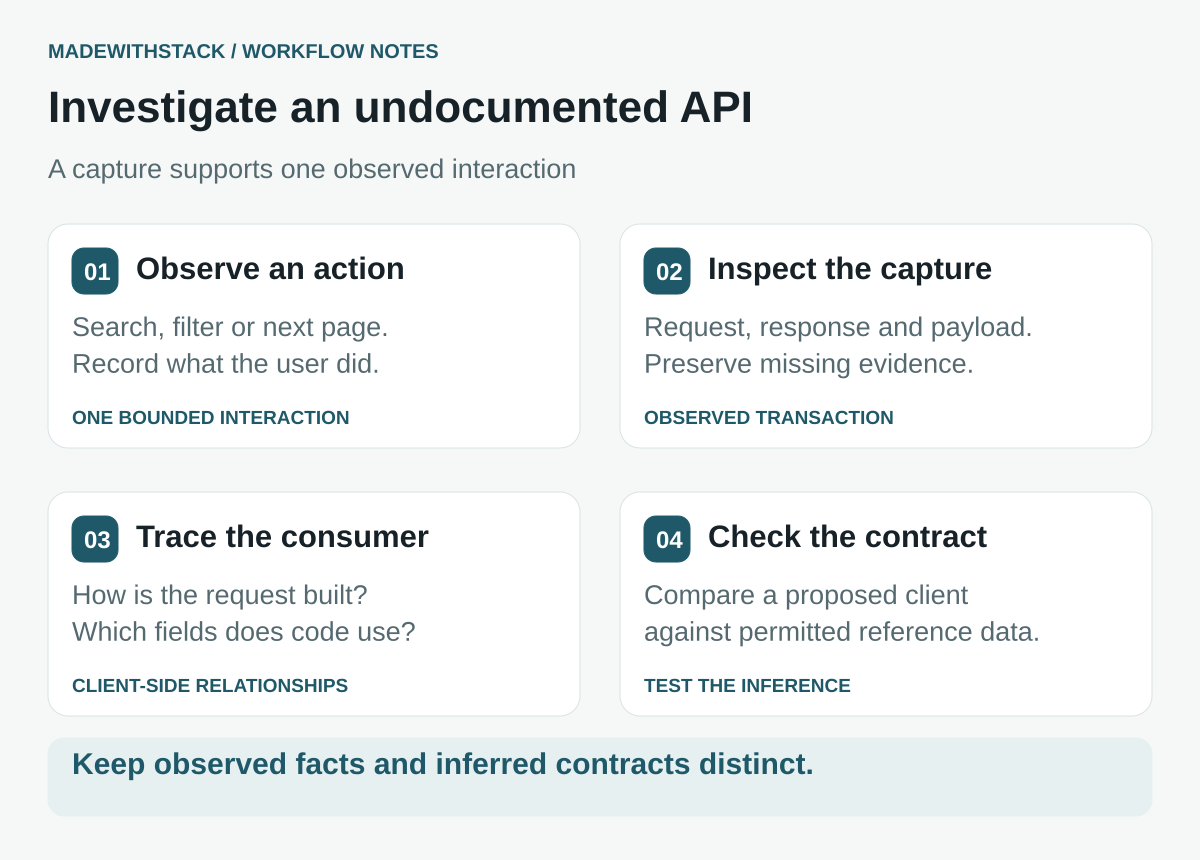Click the 'Investigate an undocumented API' title
Image resolution: width=1200 pixels, height=860 pixels.
click(400, 108)
